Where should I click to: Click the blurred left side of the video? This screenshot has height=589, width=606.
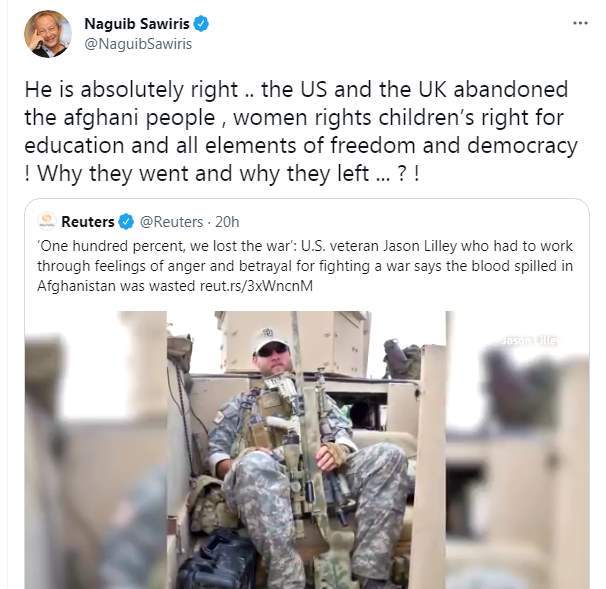[x=96, y=450]
